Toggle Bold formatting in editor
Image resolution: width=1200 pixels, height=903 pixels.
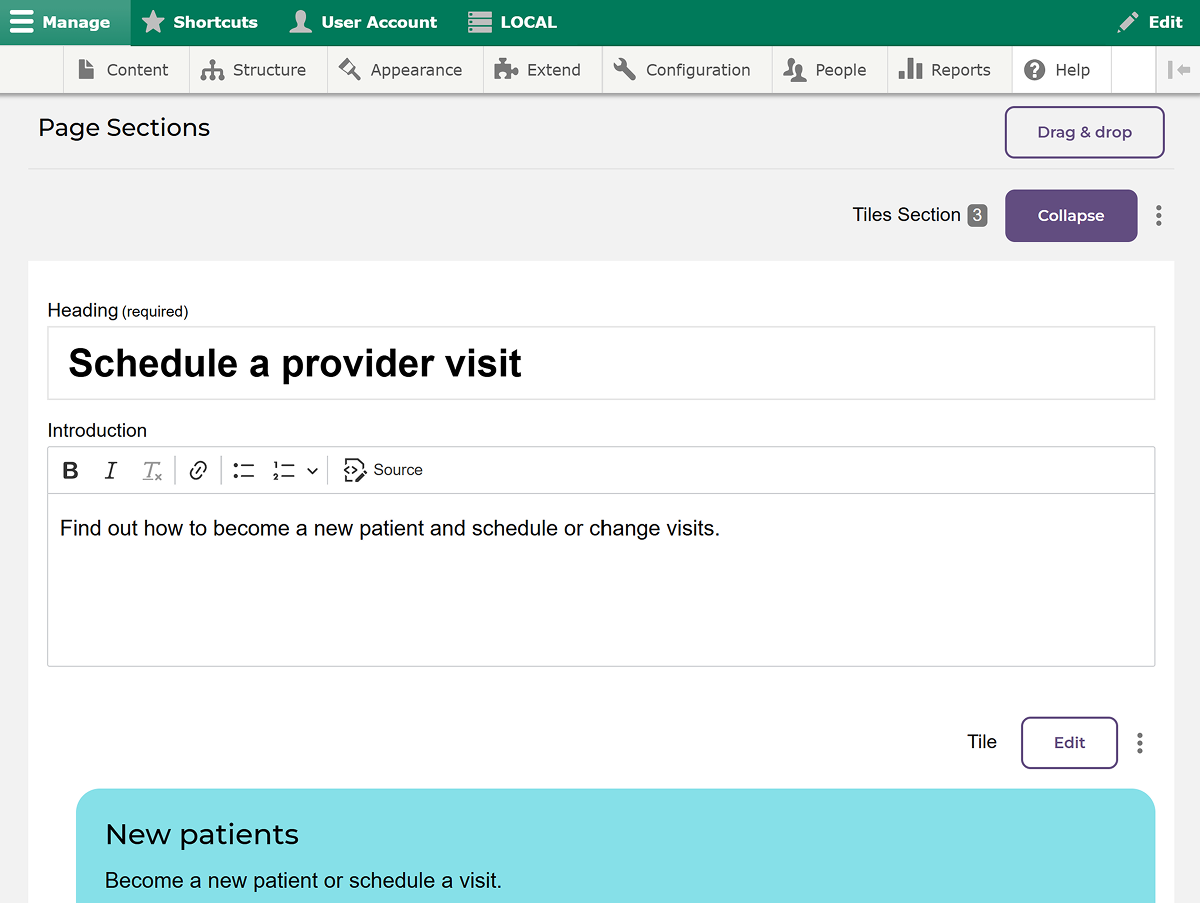coord(71,470)
